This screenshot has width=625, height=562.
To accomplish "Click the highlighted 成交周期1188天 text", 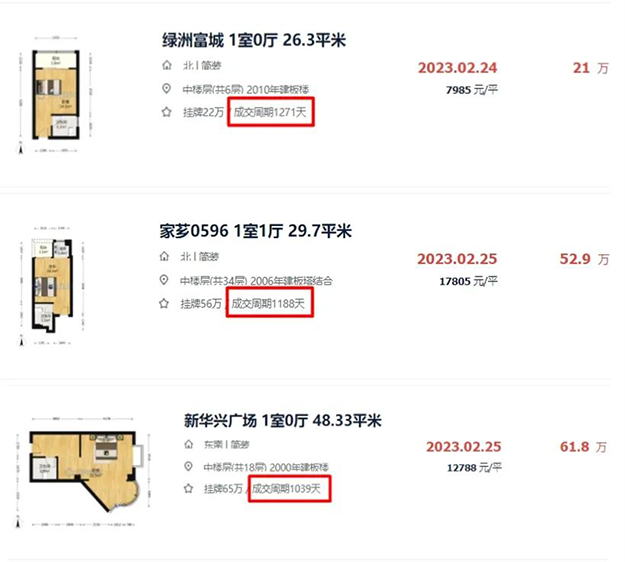I will pyautogui.click(x=271, y=303).
